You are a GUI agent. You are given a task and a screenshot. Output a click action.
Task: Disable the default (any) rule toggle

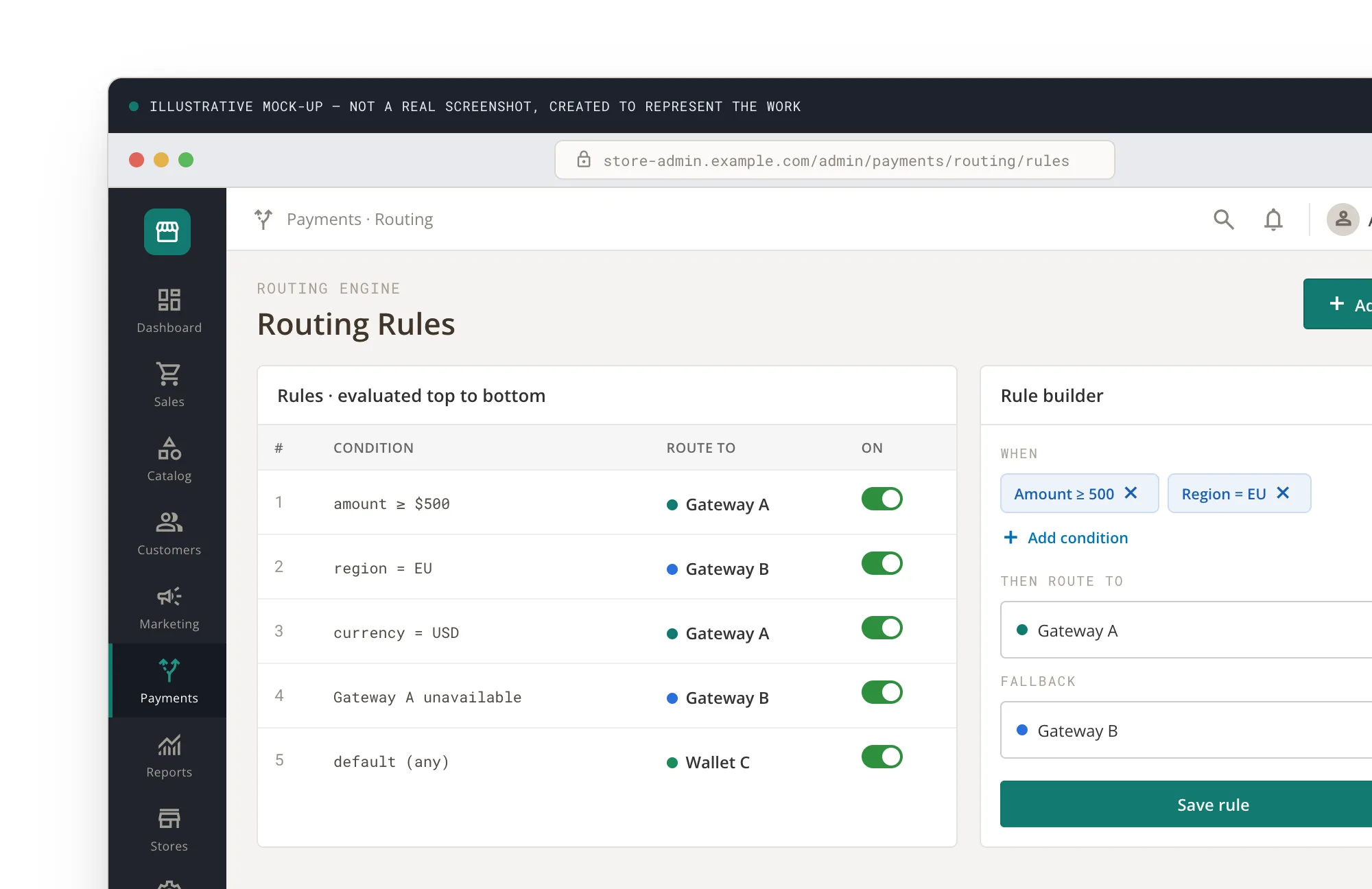click(x=882, y=757)
